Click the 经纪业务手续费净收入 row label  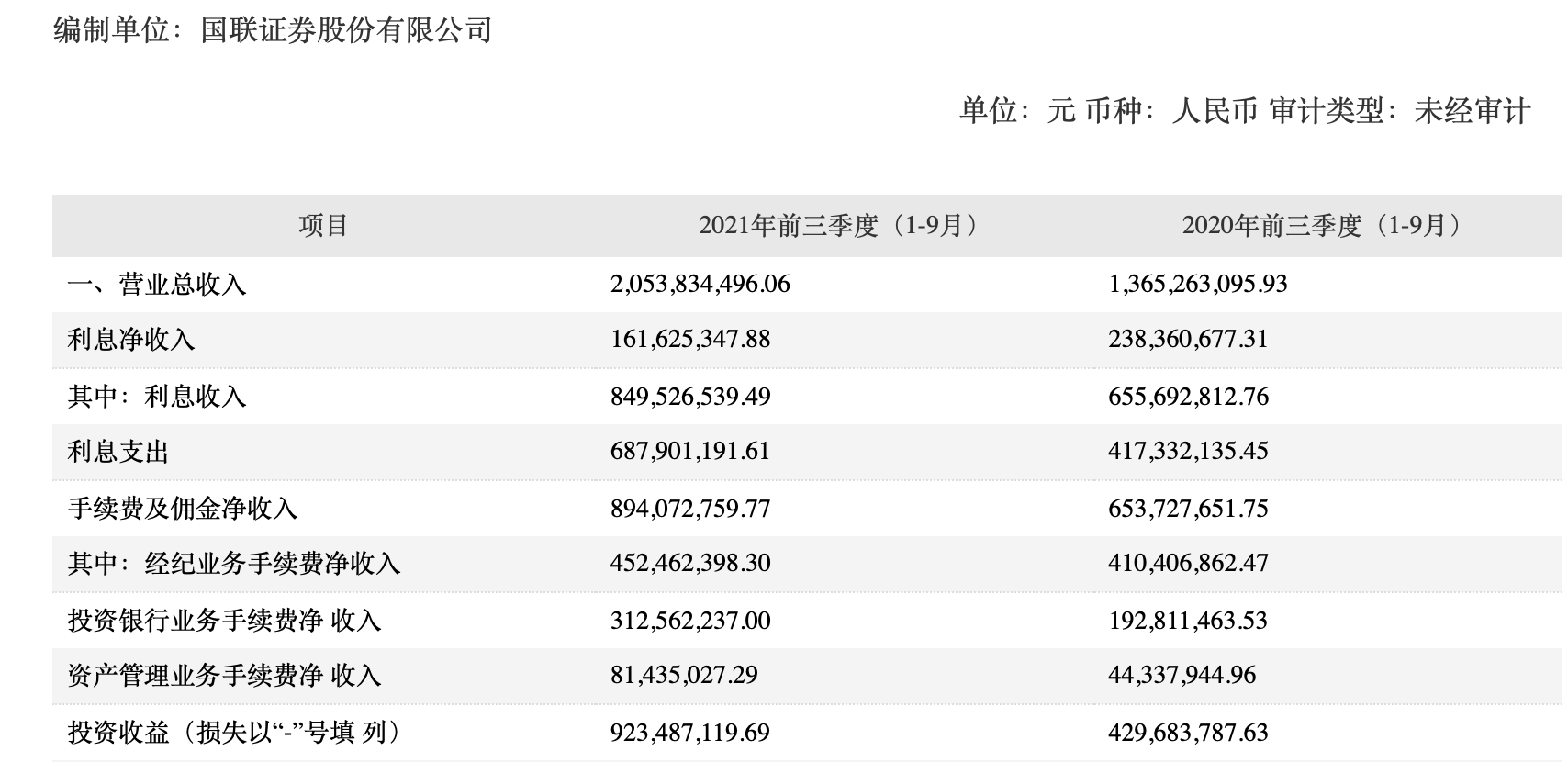click(x=234, y=564)
